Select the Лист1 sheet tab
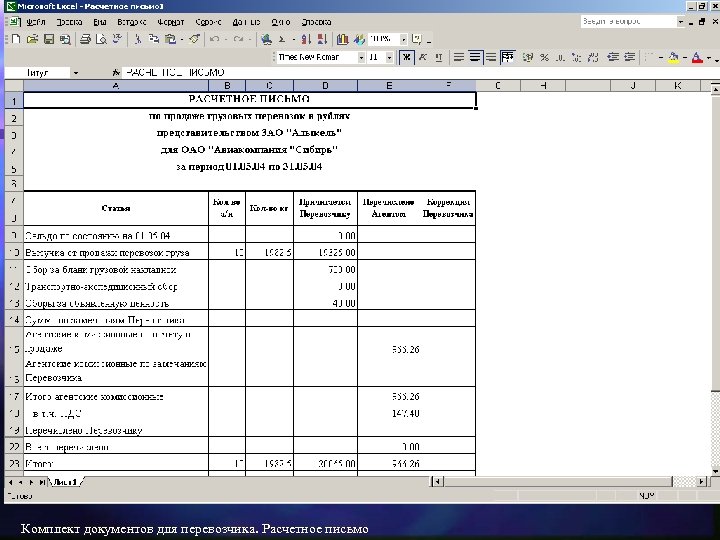This screenshot has height=540, width=720. coord(64,482)
